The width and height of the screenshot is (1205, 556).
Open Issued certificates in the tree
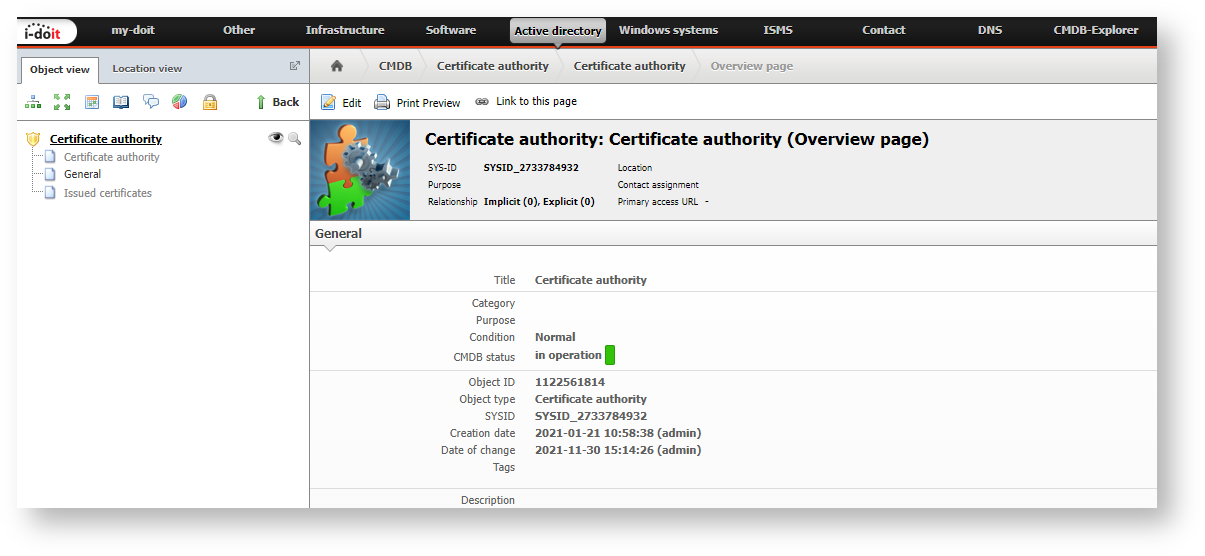[x=108, y=193]
